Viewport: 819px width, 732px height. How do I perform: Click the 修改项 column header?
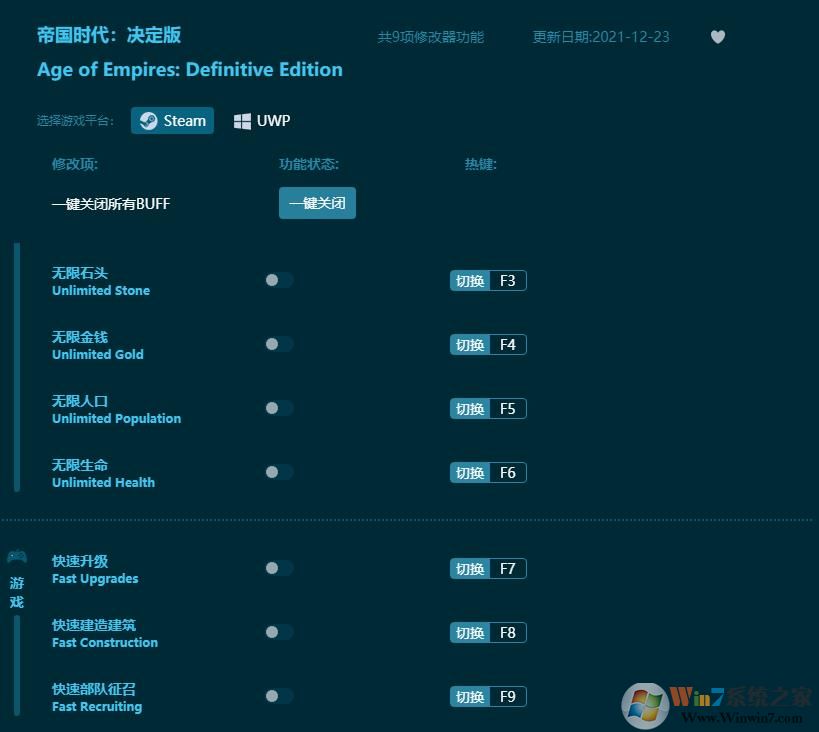tap(75, 164)
